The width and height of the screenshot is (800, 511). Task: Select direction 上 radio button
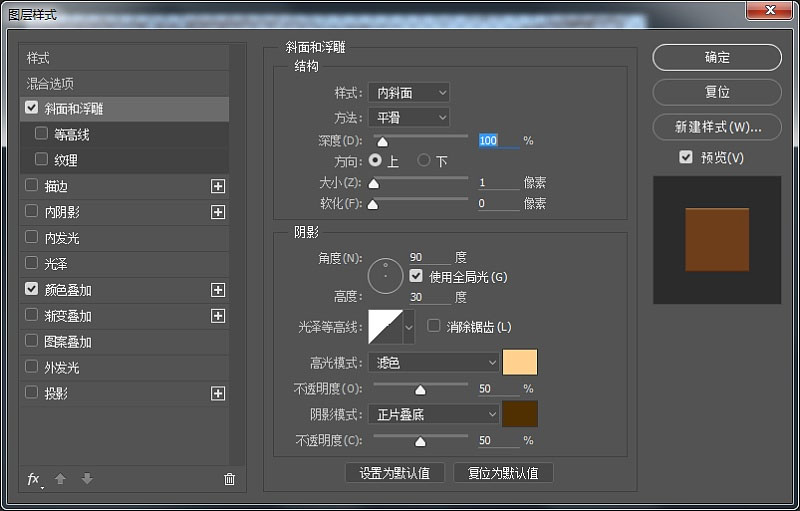(x=375, y=161)
